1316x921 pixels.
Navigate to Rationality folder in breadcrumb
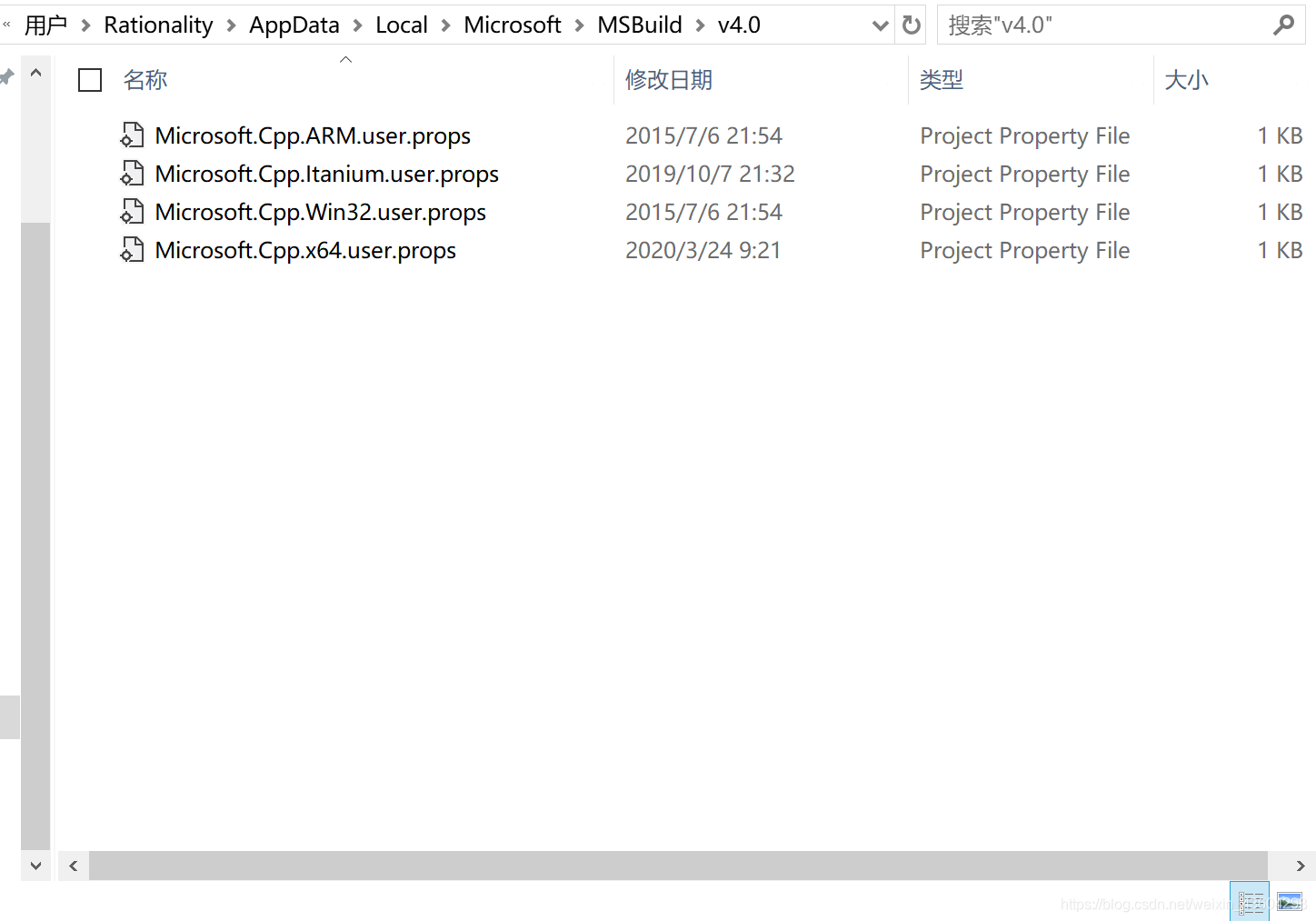click(158, 25)
